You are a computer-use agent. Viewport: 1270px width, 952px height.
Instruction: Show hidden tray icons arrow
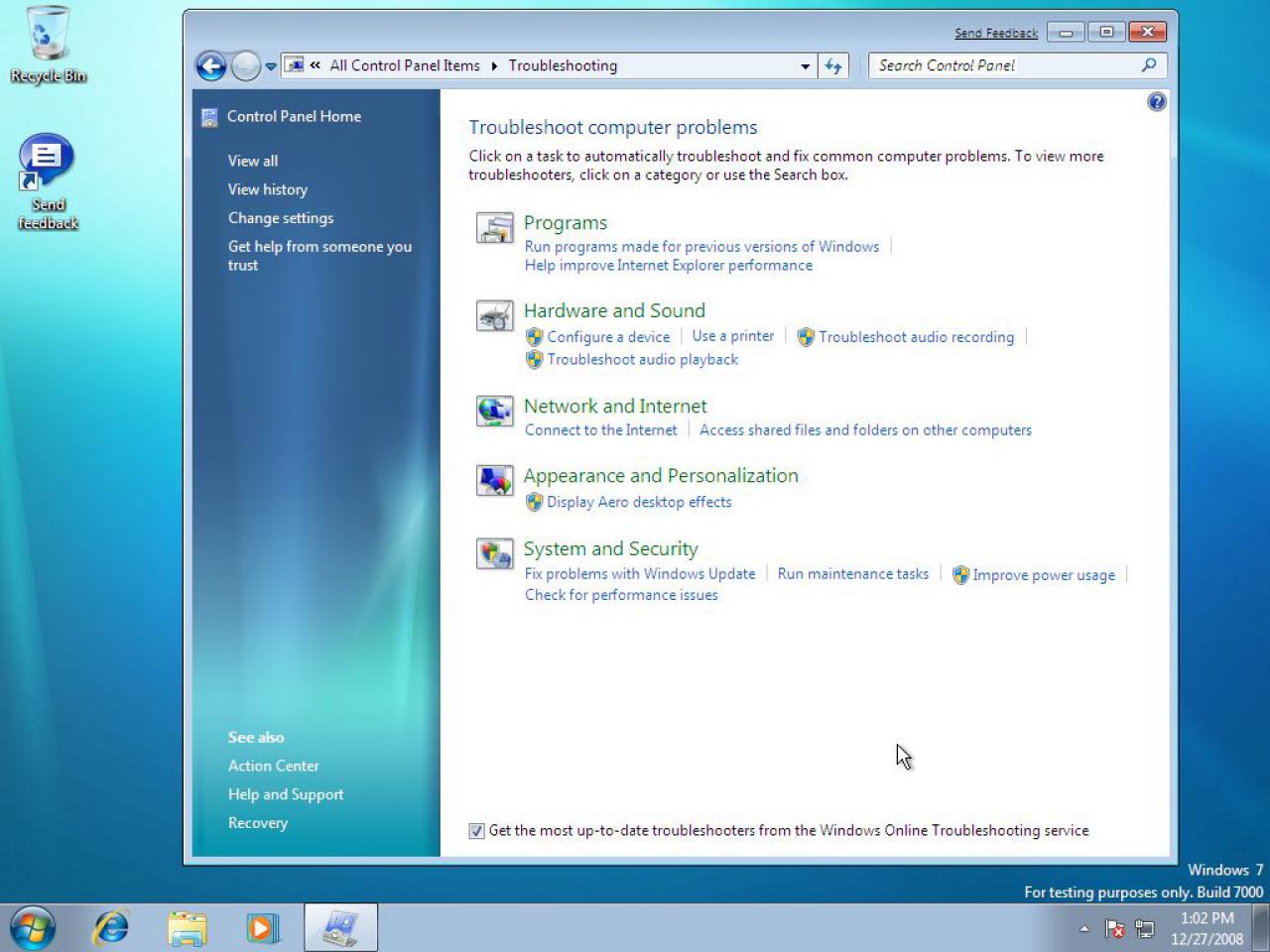pos(1084,929)
